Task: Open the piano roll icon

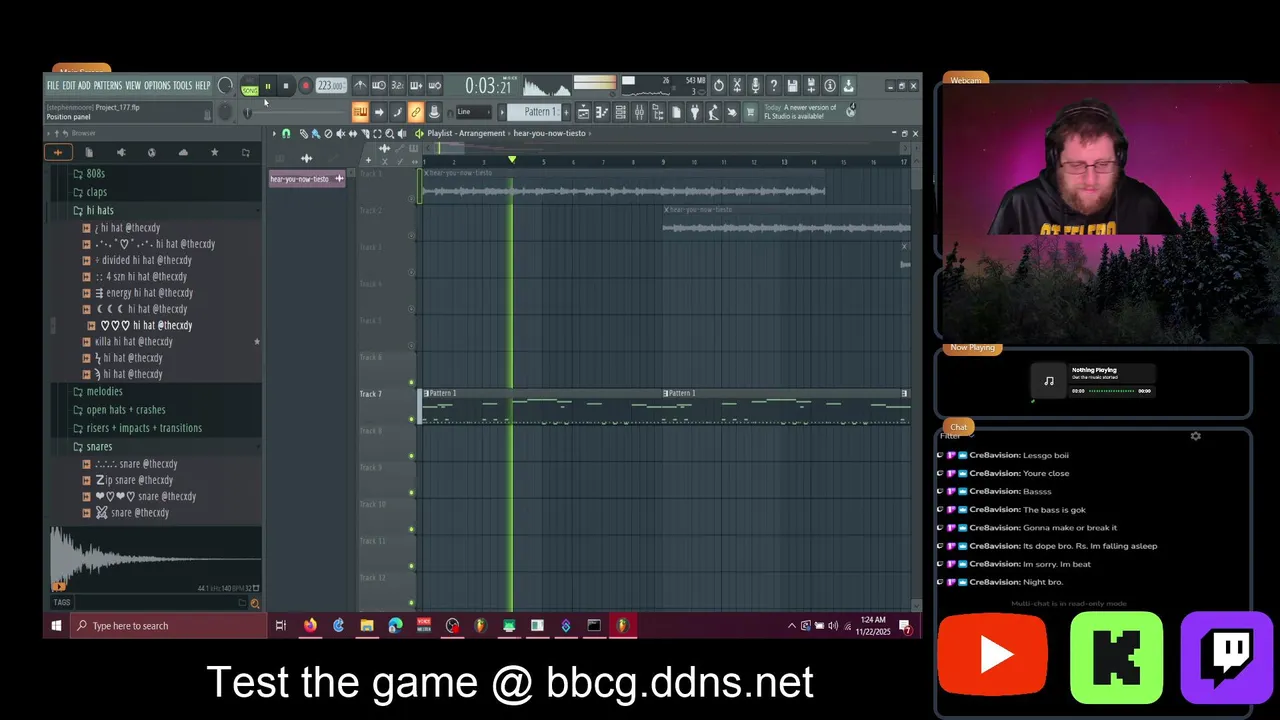Action: tap(602, 112)
